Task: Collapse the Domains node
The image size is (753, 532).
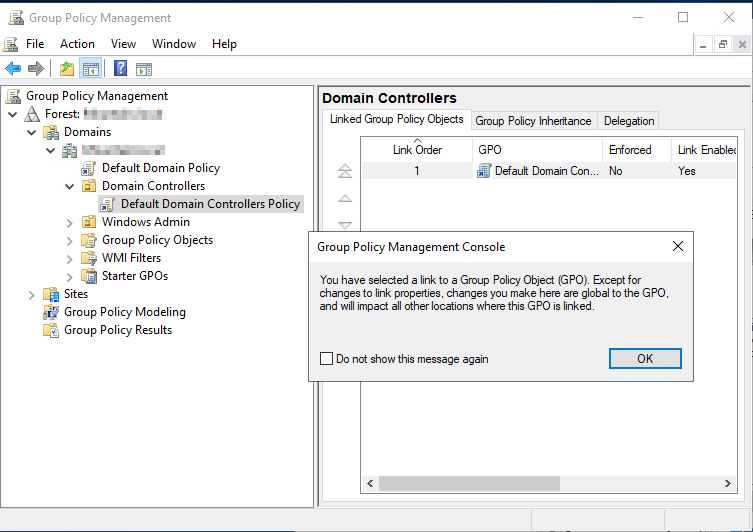Action: coord(32,132)
